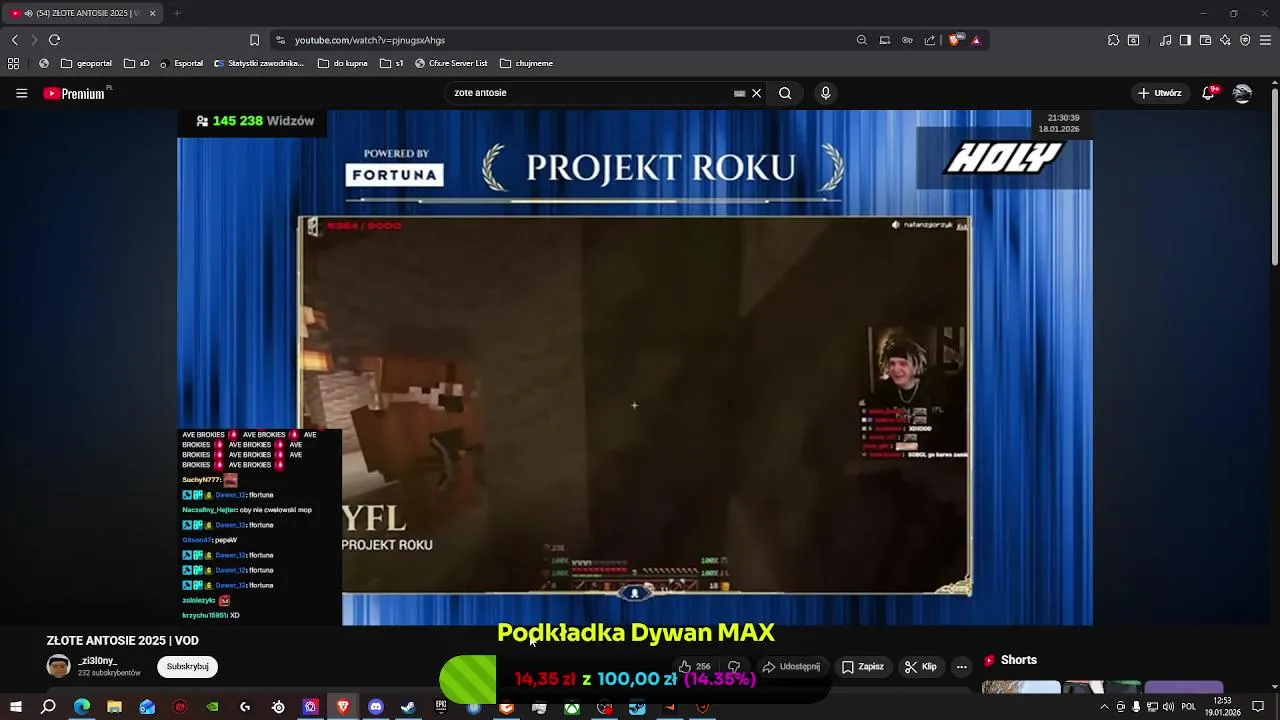This screenshot has width=1280, height=720.
Task: Open the bookmarks apps grid icon
Action: pos(13,63)
